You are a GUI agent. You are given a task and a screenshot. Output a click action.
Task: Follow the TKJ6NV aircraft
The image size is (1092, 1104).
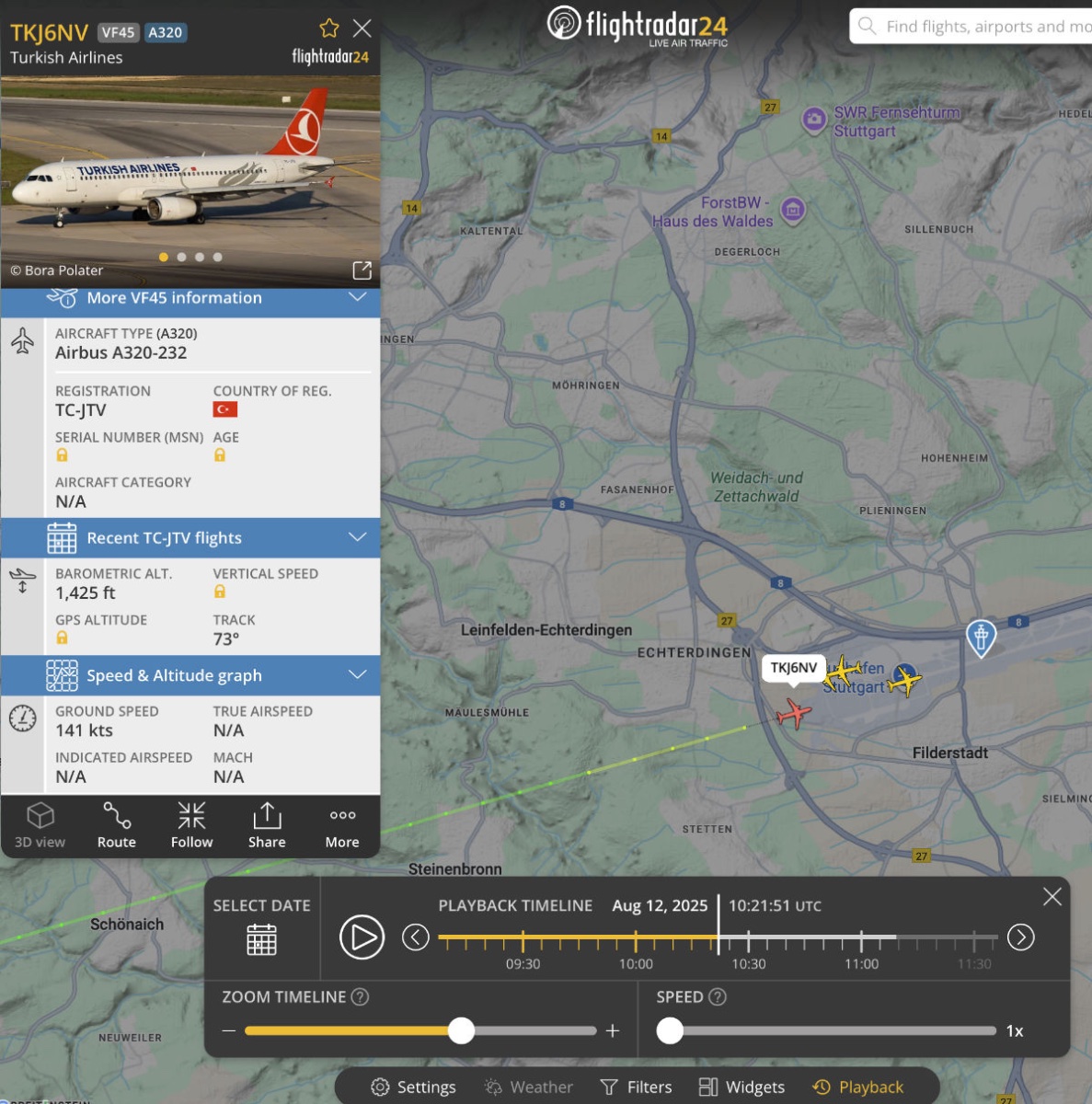coord(191,824)
